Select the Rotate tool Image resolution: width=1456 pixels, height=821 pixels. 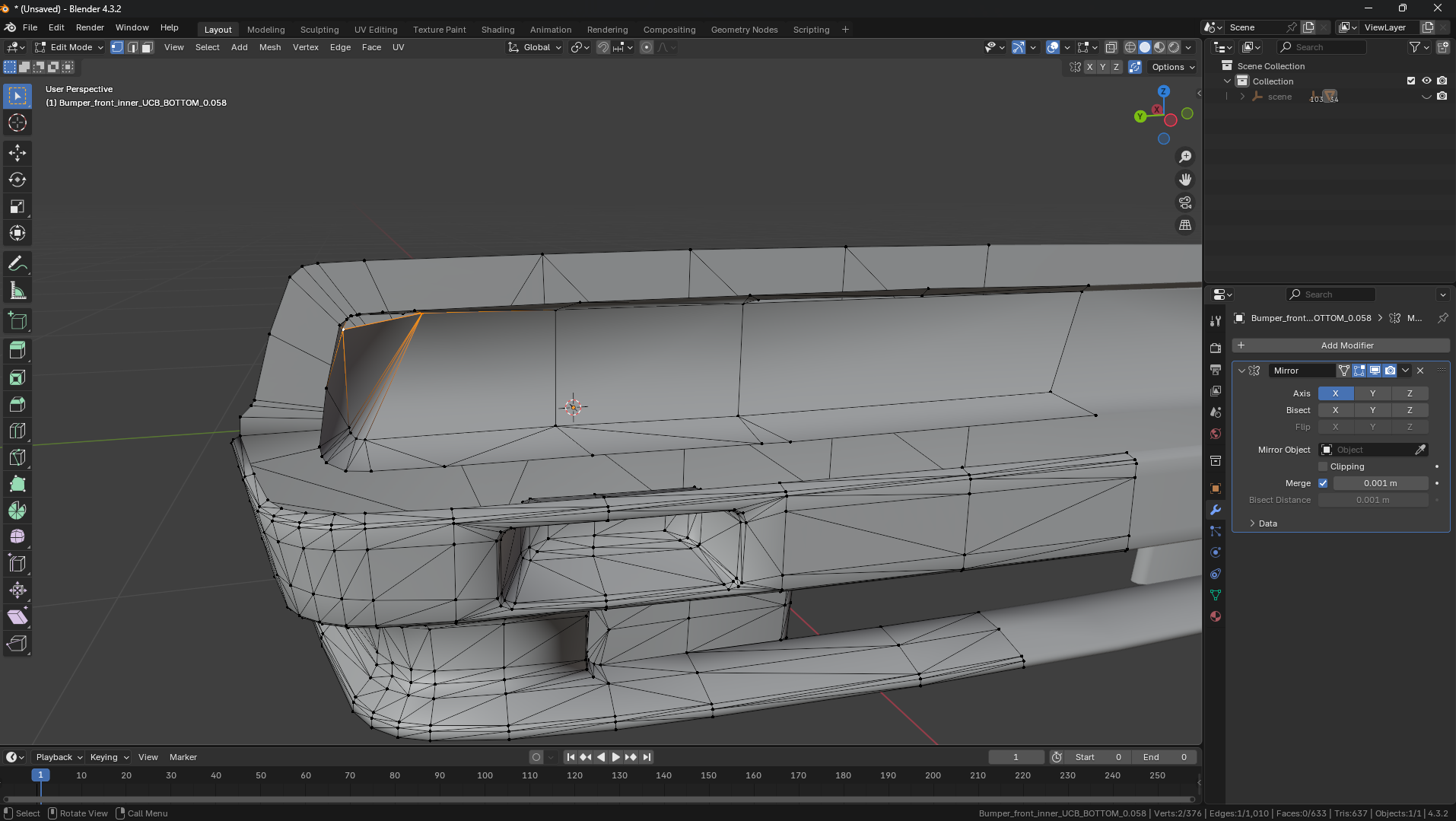(x=17, y=180)
